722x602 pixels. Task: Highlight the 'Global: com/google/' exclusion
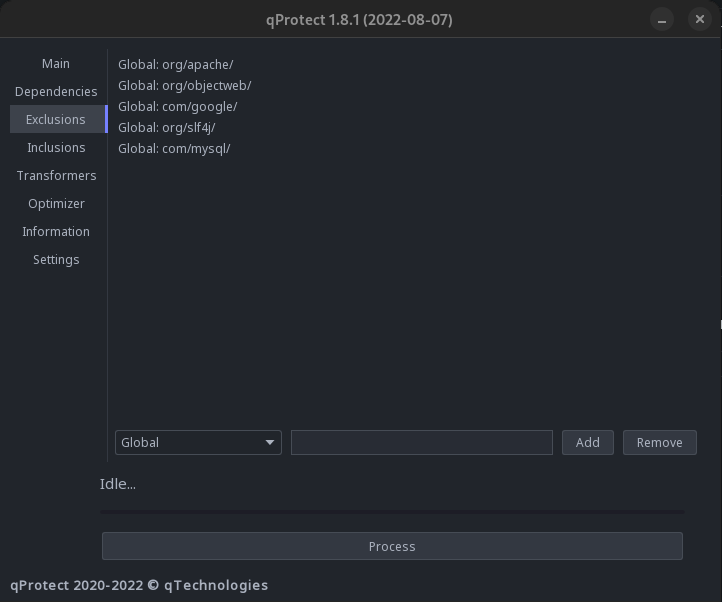tap(178, 106)
